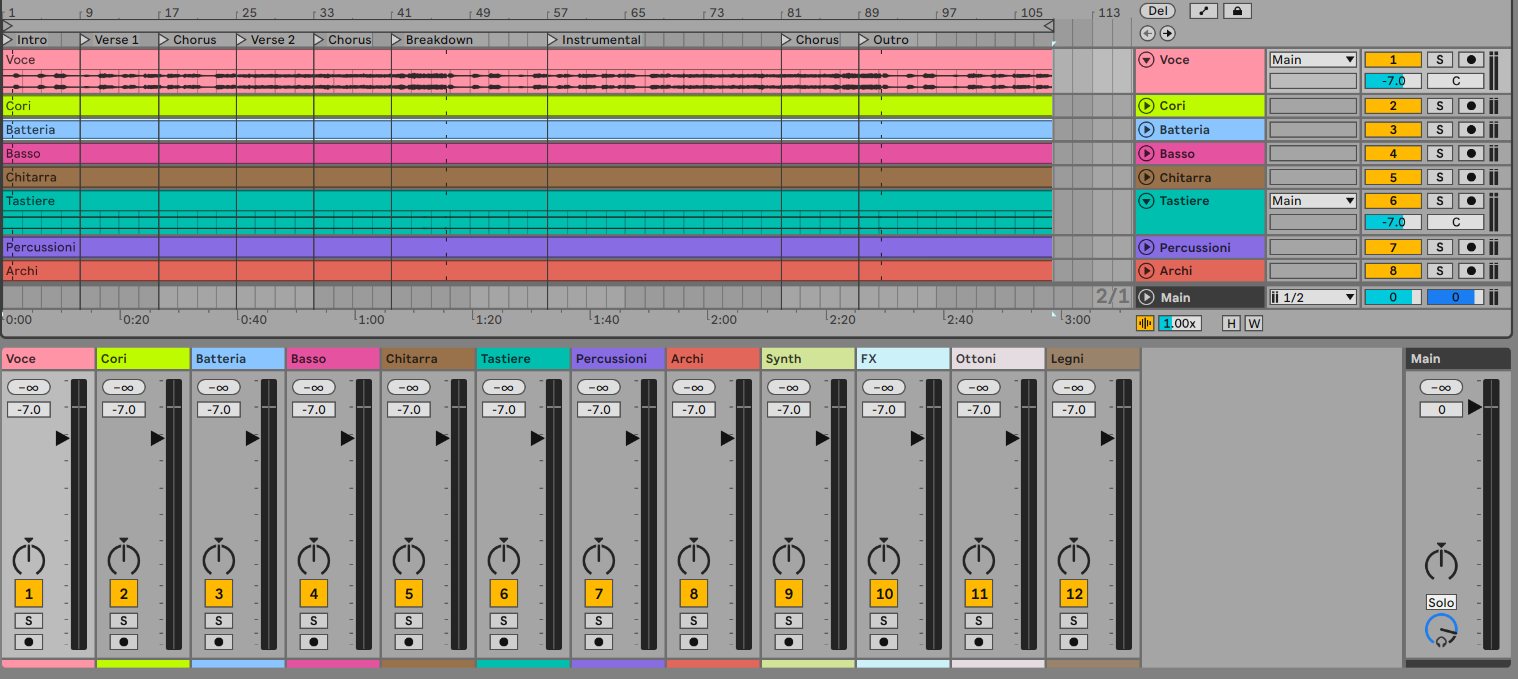Arm the Percussioni track in the arrangement
This screenshot has width=1518, height=679.
[1469, 247]
